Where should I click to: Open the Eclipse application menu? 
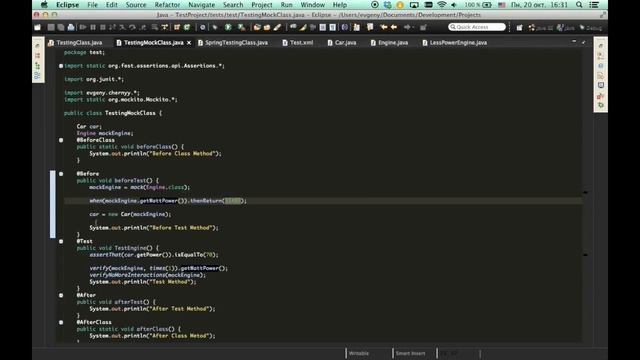(x=68, y=5)
